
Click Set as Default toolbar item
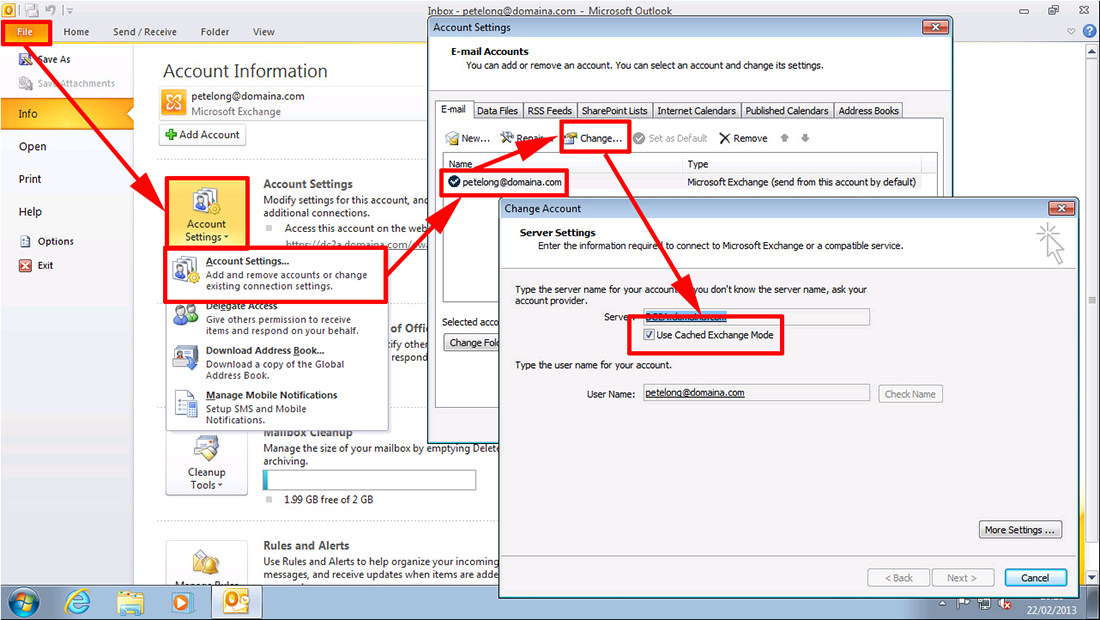670,138
